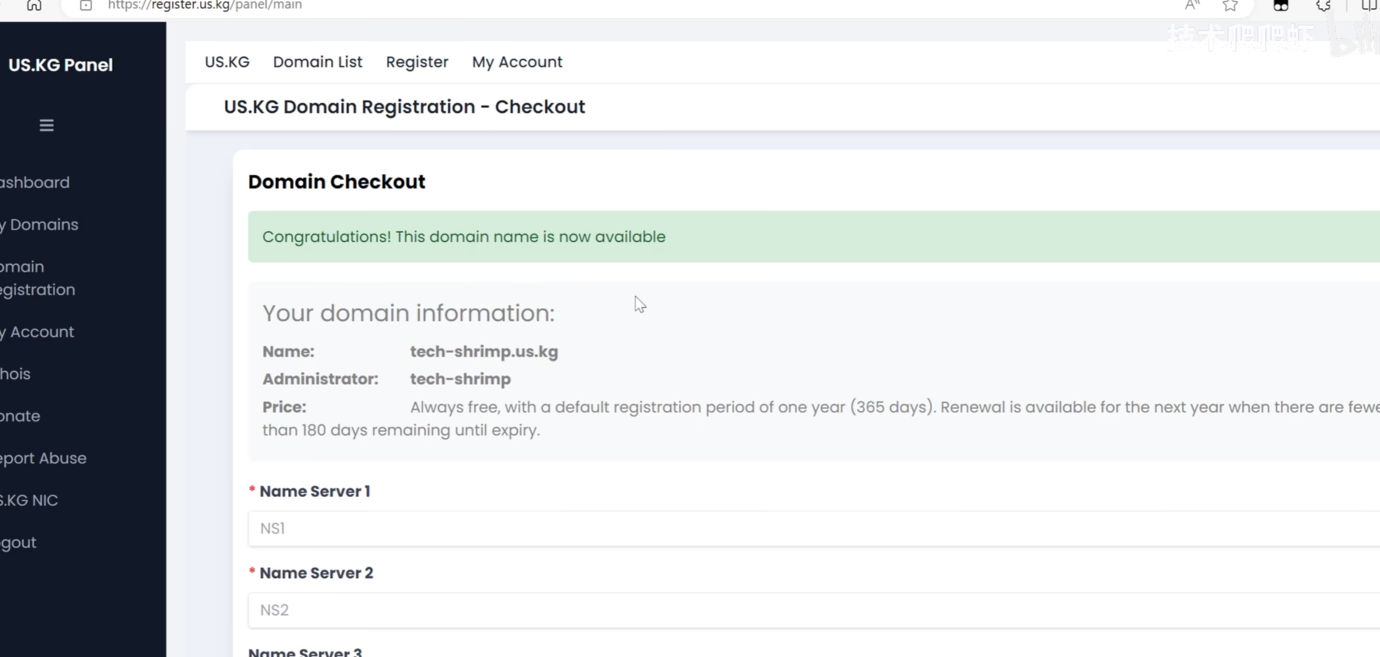Click the browser extensions icon

[1324, 5]
